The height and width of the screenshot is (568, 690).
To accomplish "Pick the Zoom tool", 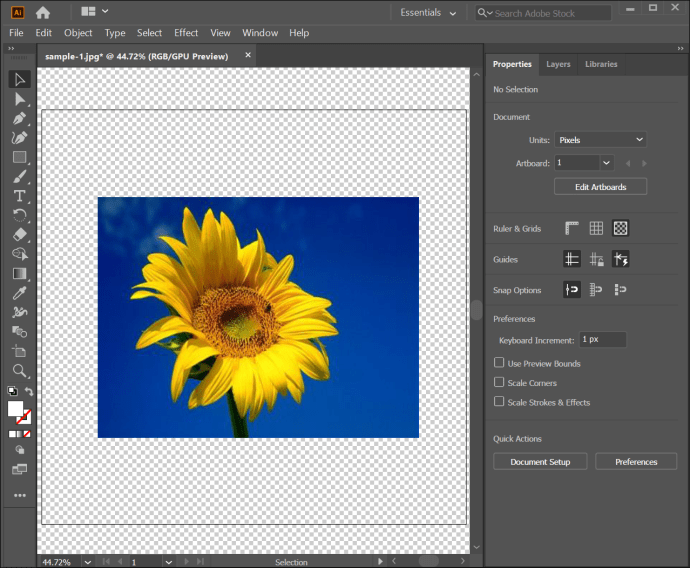I will 19,370.
